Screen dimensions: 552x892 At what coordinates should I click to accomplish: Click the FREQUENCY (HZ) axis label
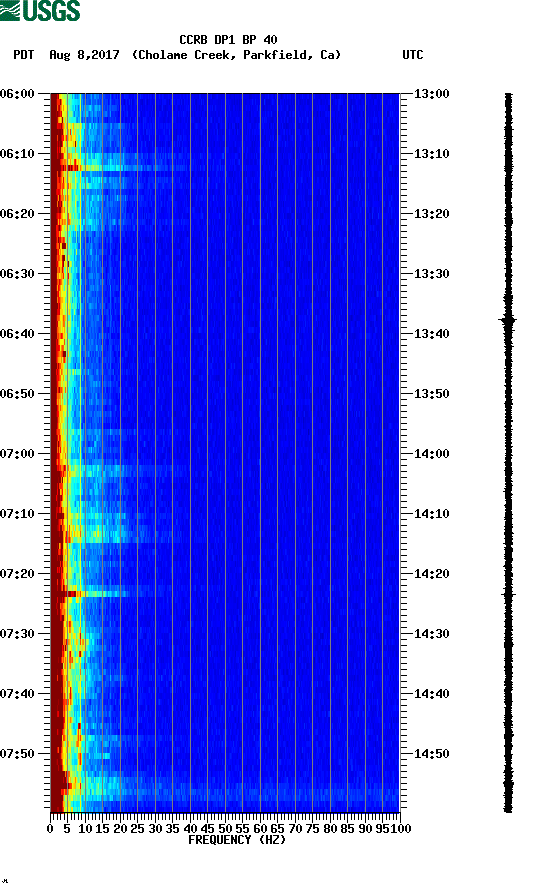point(237,840)
